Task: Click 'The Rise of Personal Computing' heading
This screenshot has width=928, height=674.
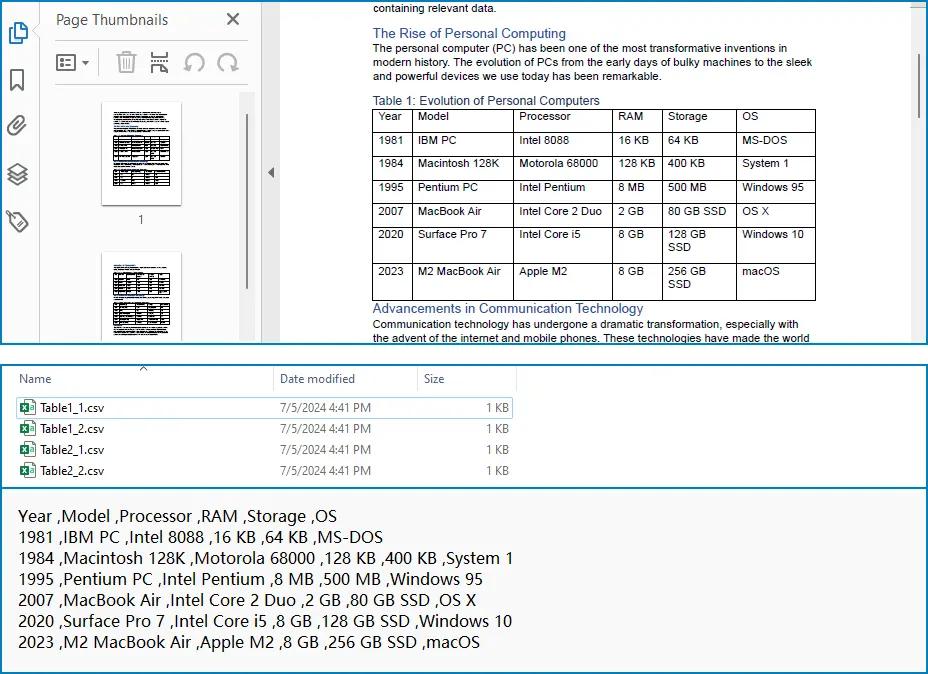Action: pos(469,33)
